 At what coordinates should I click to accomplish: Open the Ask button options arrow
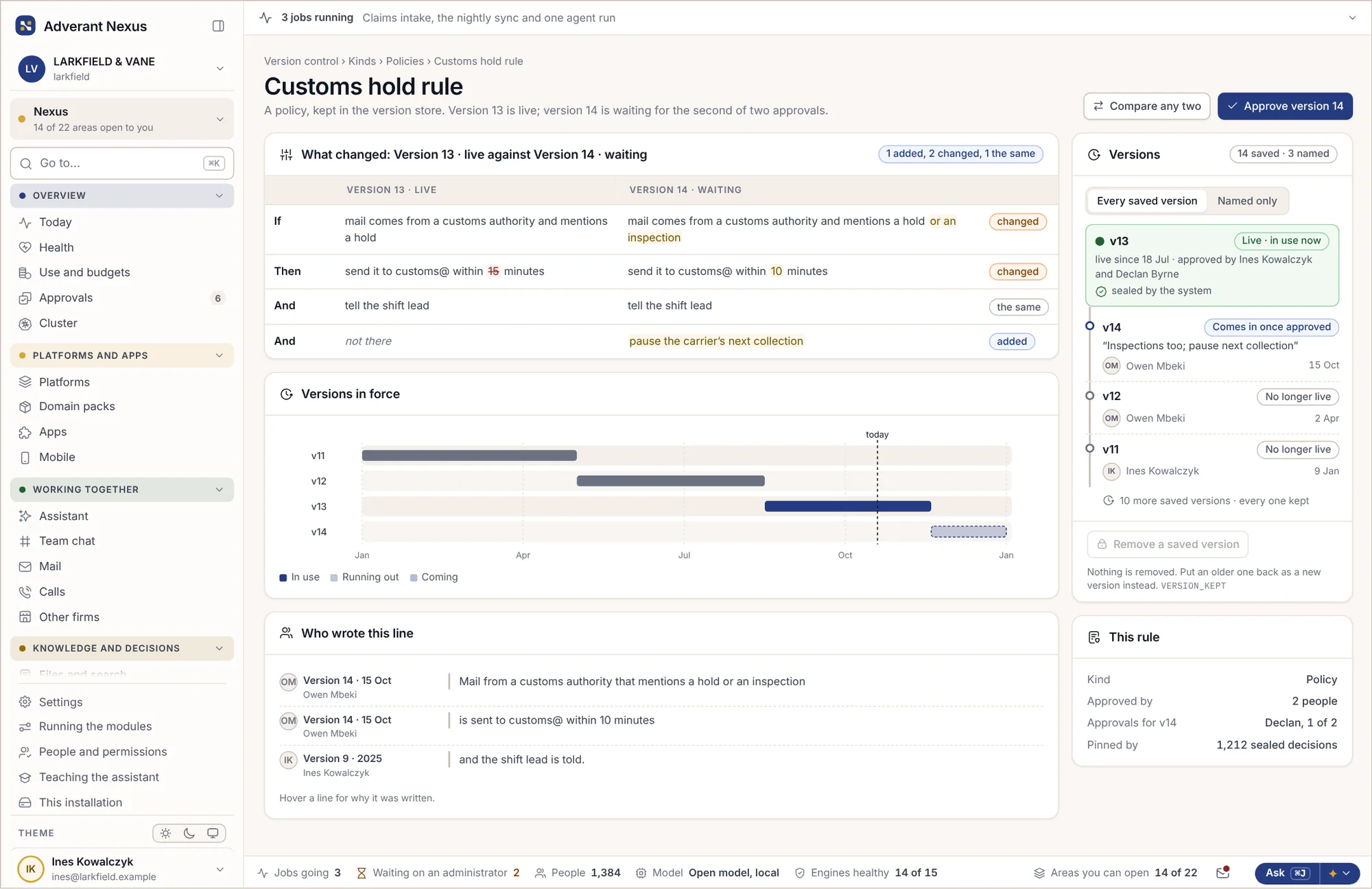click(1340, 873)
